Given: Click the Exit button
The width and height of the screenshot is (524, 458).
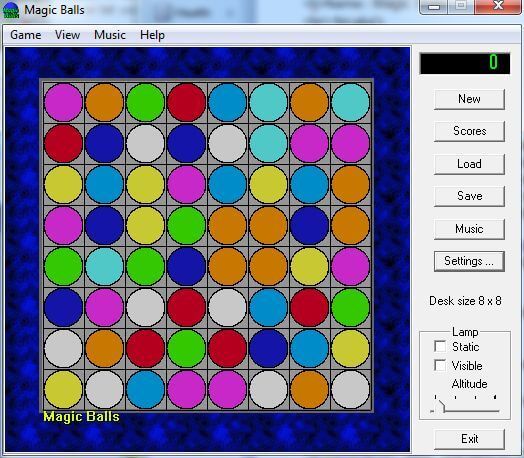Looking at the screenshot, I should (x=469, y=439).
